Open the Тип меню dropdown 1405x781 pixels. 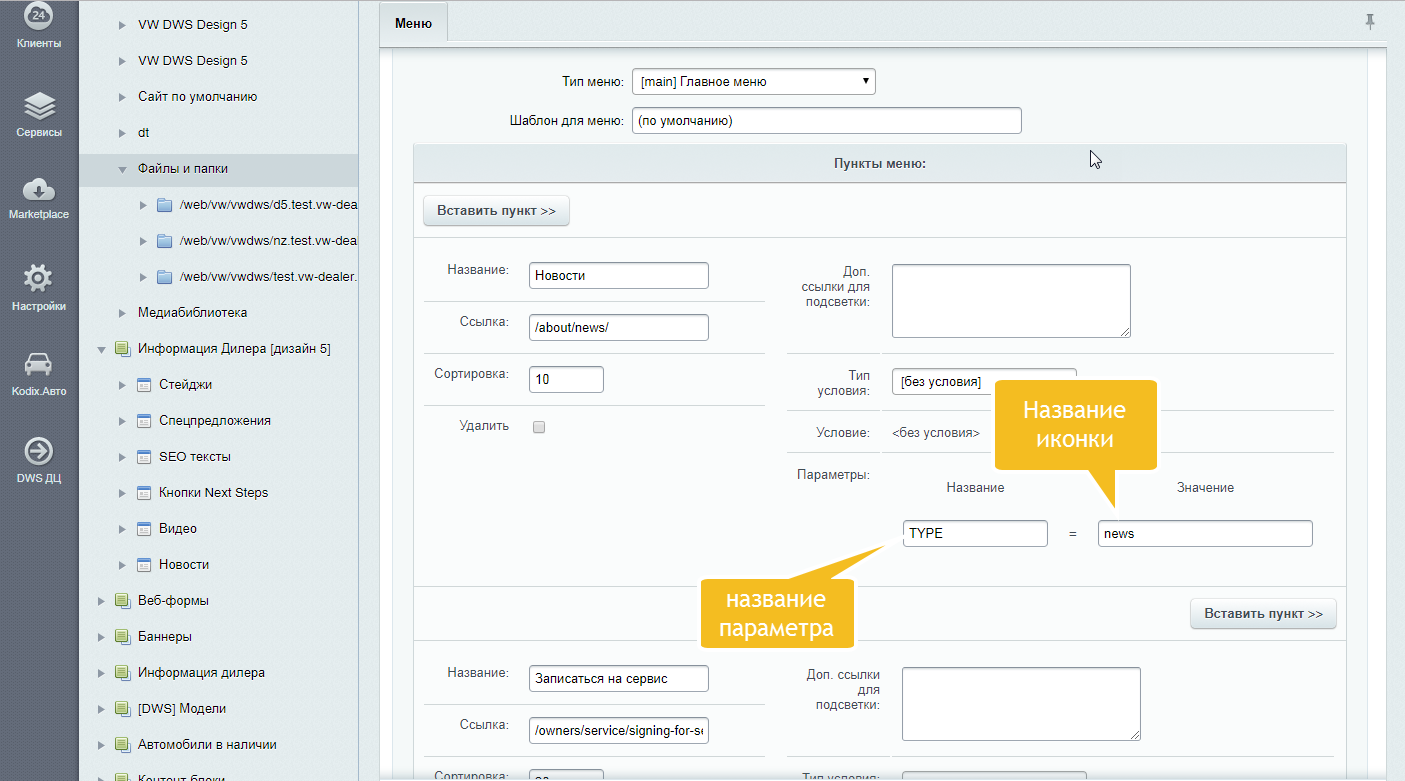754,82
